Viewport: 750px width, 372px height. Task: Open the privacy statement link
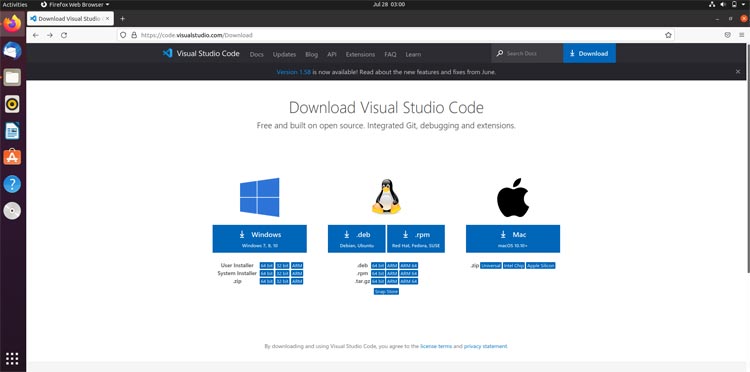[485, 346]
